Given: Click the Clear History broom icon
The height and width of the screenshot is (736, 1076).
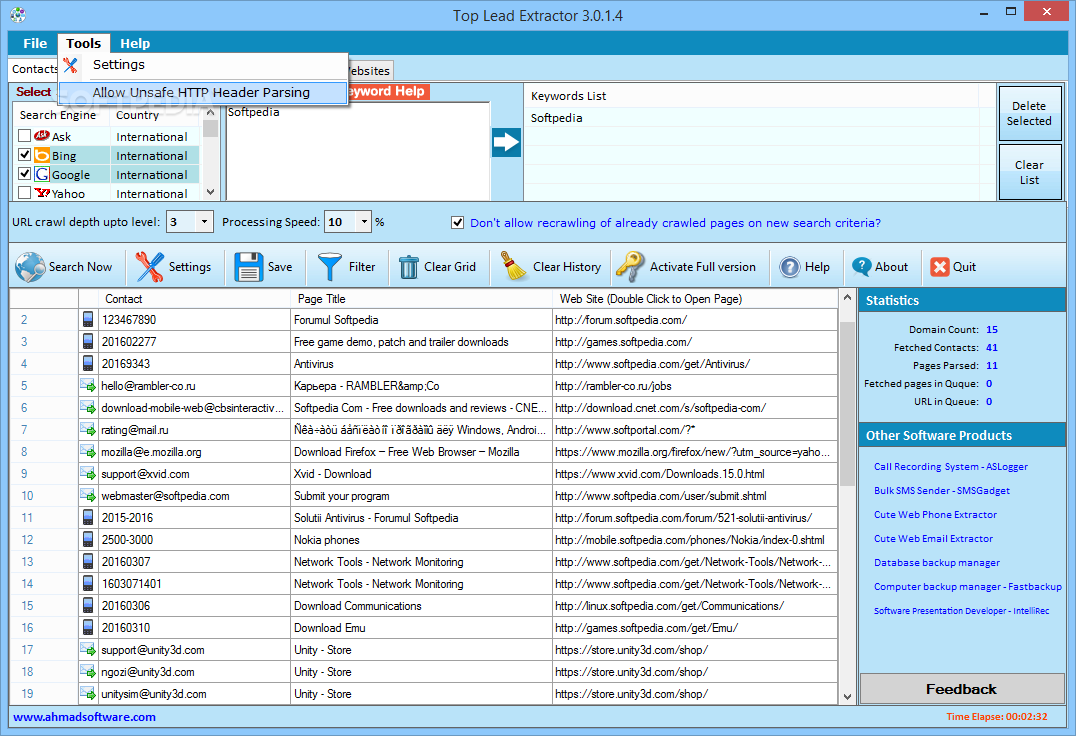Looking at the screenshot, I should pos(513,266).
